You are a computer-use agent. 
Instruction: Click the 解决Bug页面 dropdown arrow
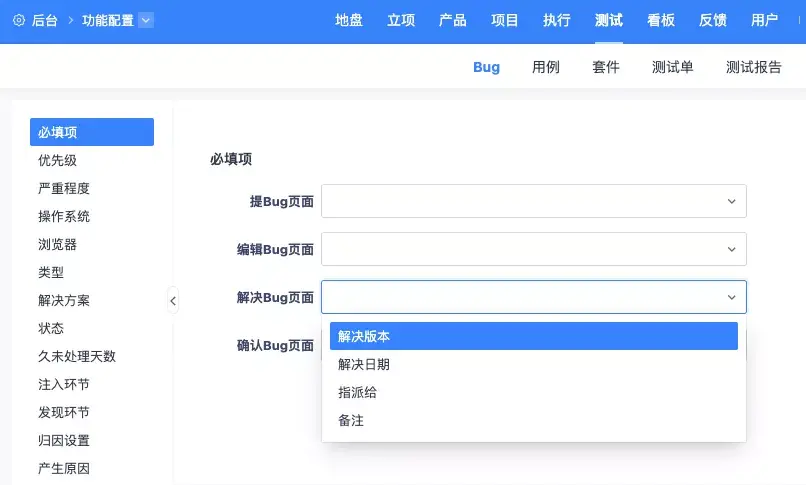[731, 297]
